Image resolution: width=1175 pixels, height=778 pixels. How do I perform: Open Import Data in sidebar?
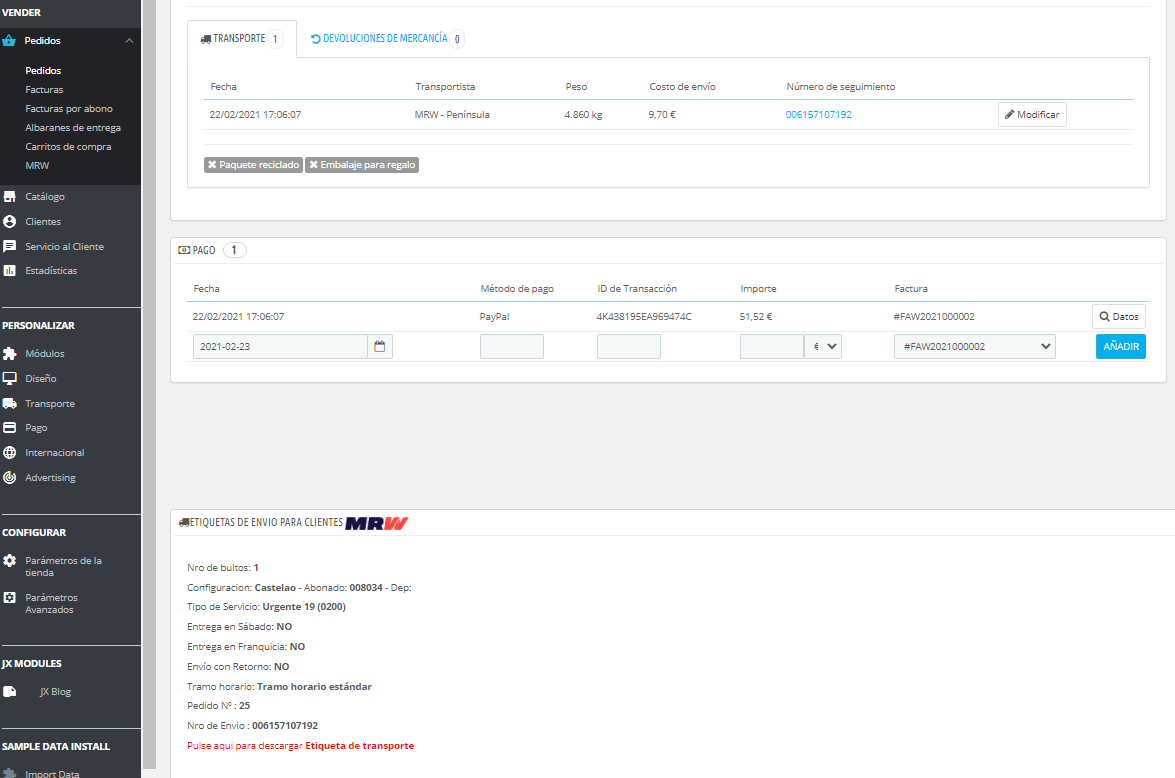[52, 774]
